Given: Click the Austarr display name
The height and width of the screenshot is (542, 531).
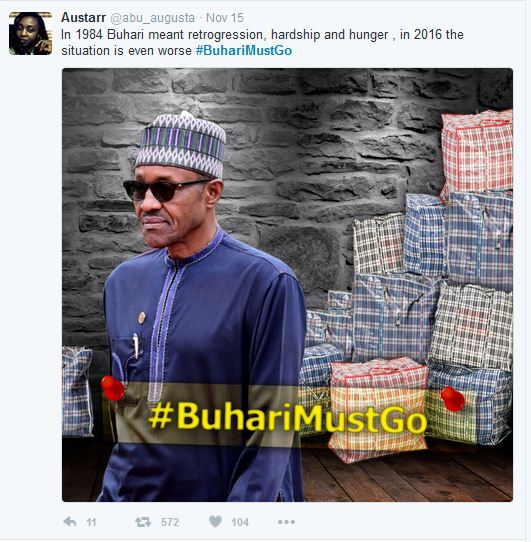Looking at the screenshot, I should pos(83,18).
